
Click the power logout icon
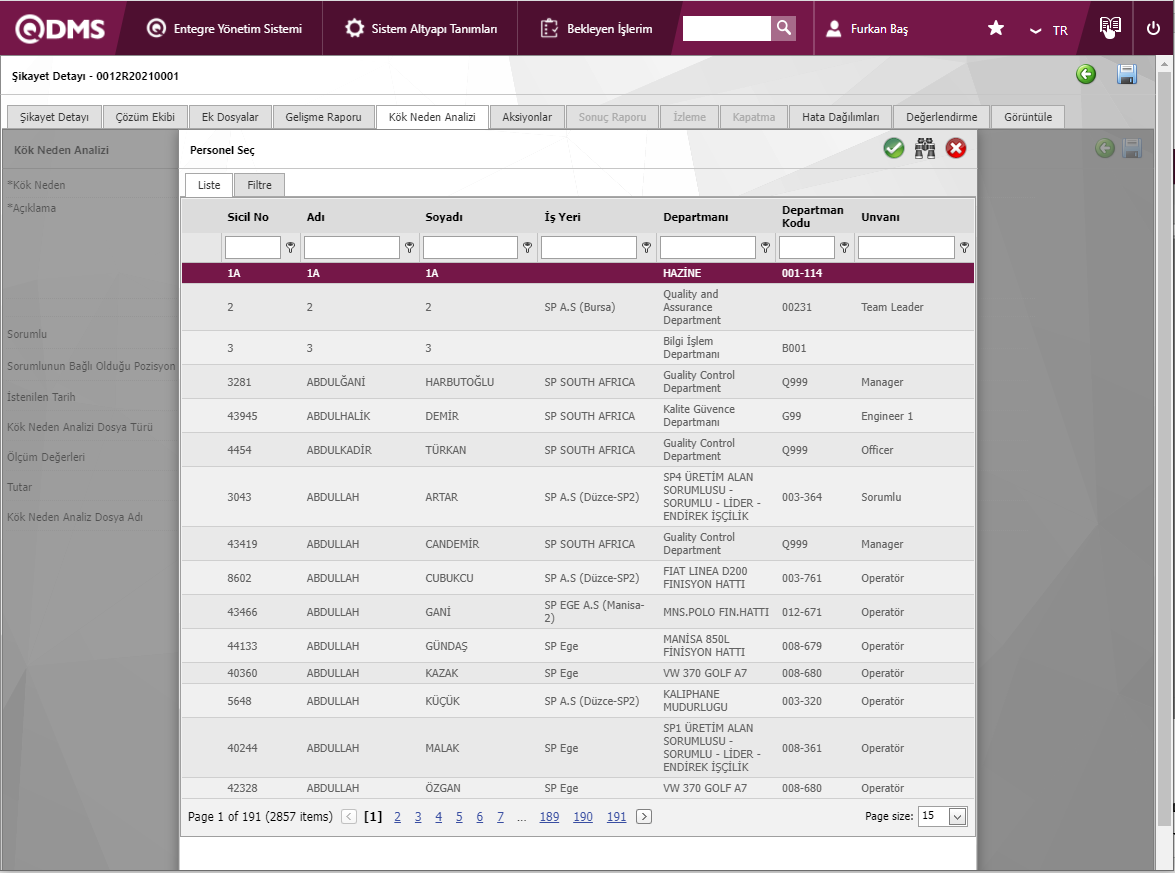[x=1153, y=28]
